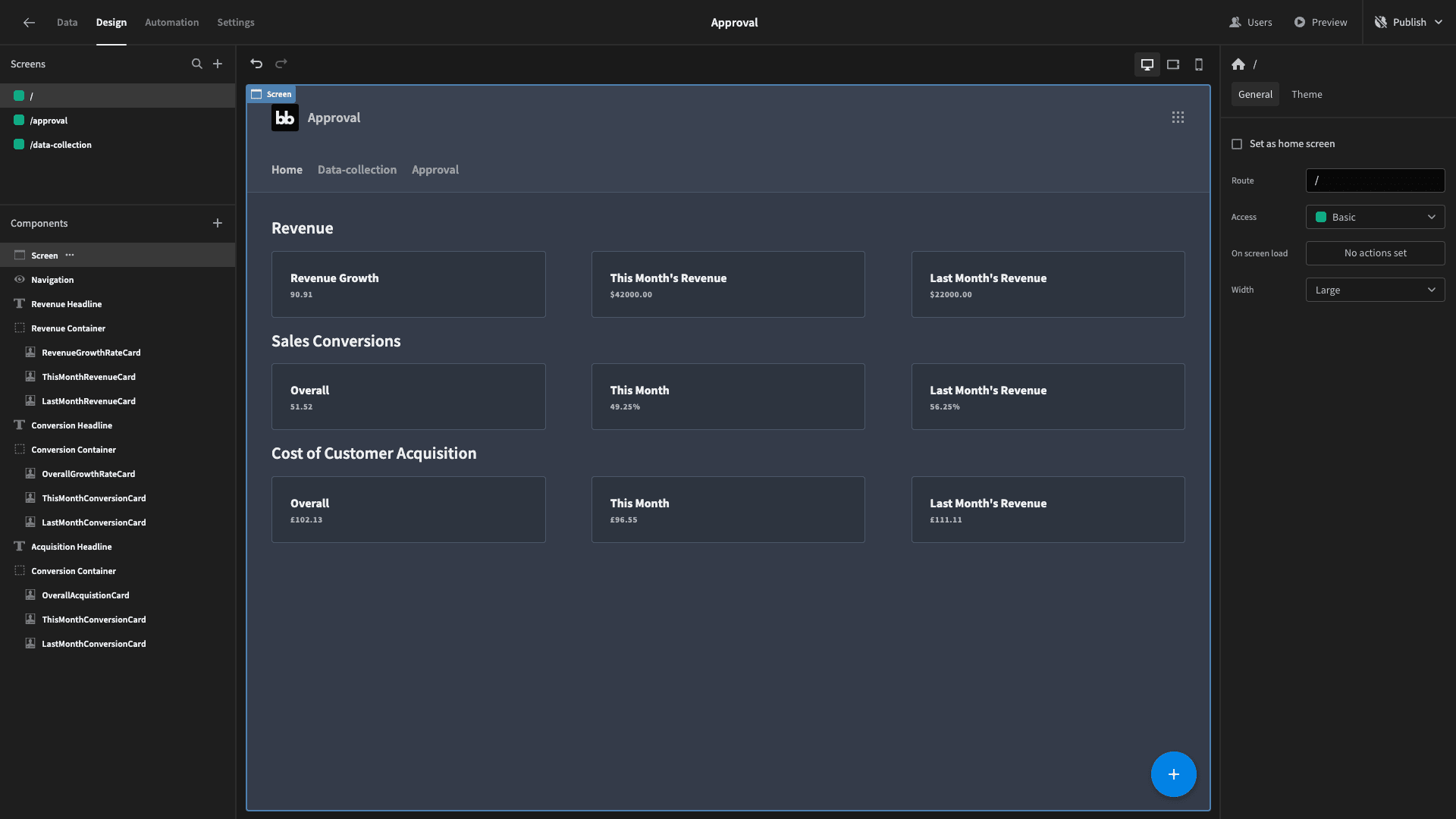Select the /approval screen

[118, 121]
